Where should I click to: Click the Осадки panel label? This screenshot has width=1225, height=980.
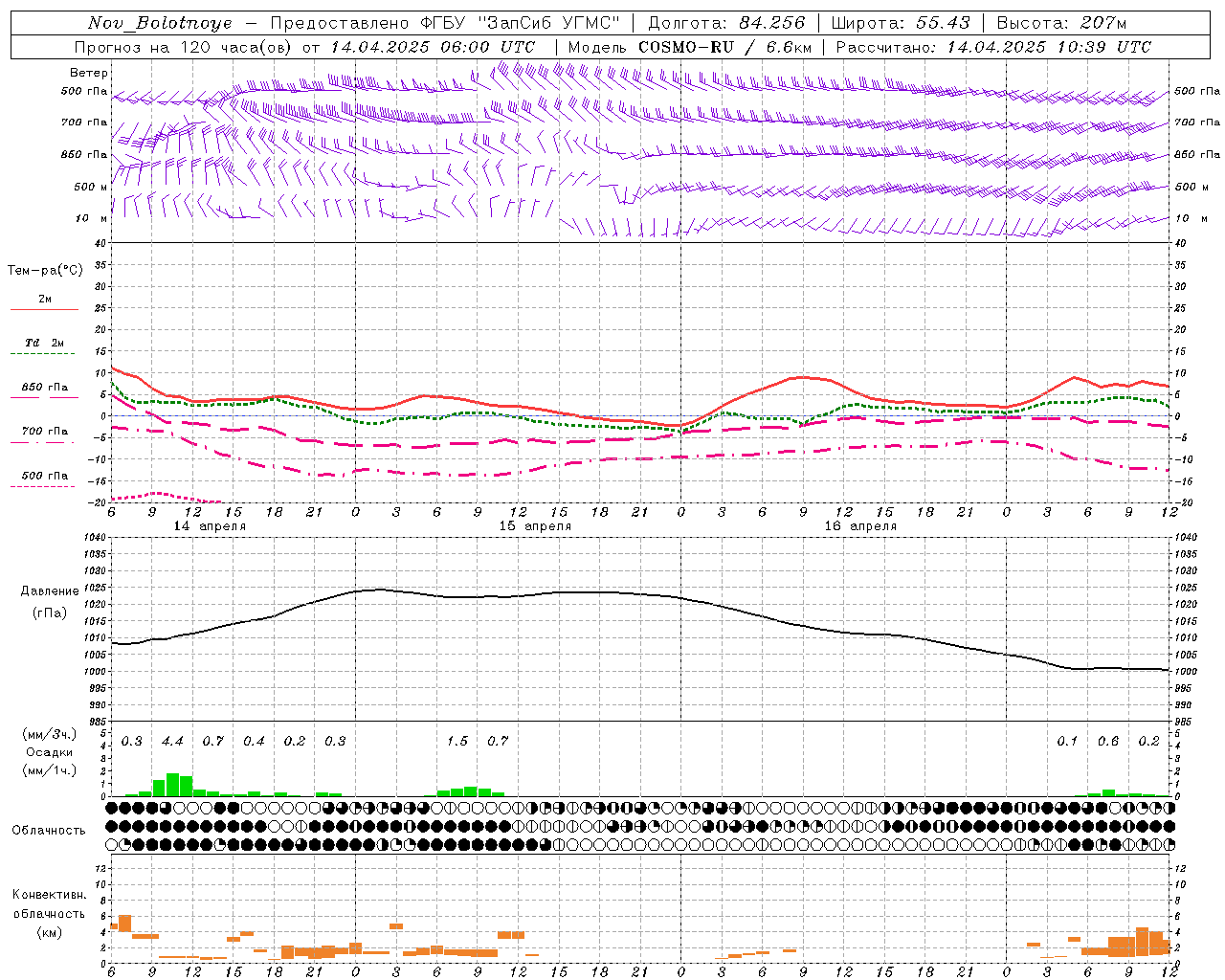49,752
